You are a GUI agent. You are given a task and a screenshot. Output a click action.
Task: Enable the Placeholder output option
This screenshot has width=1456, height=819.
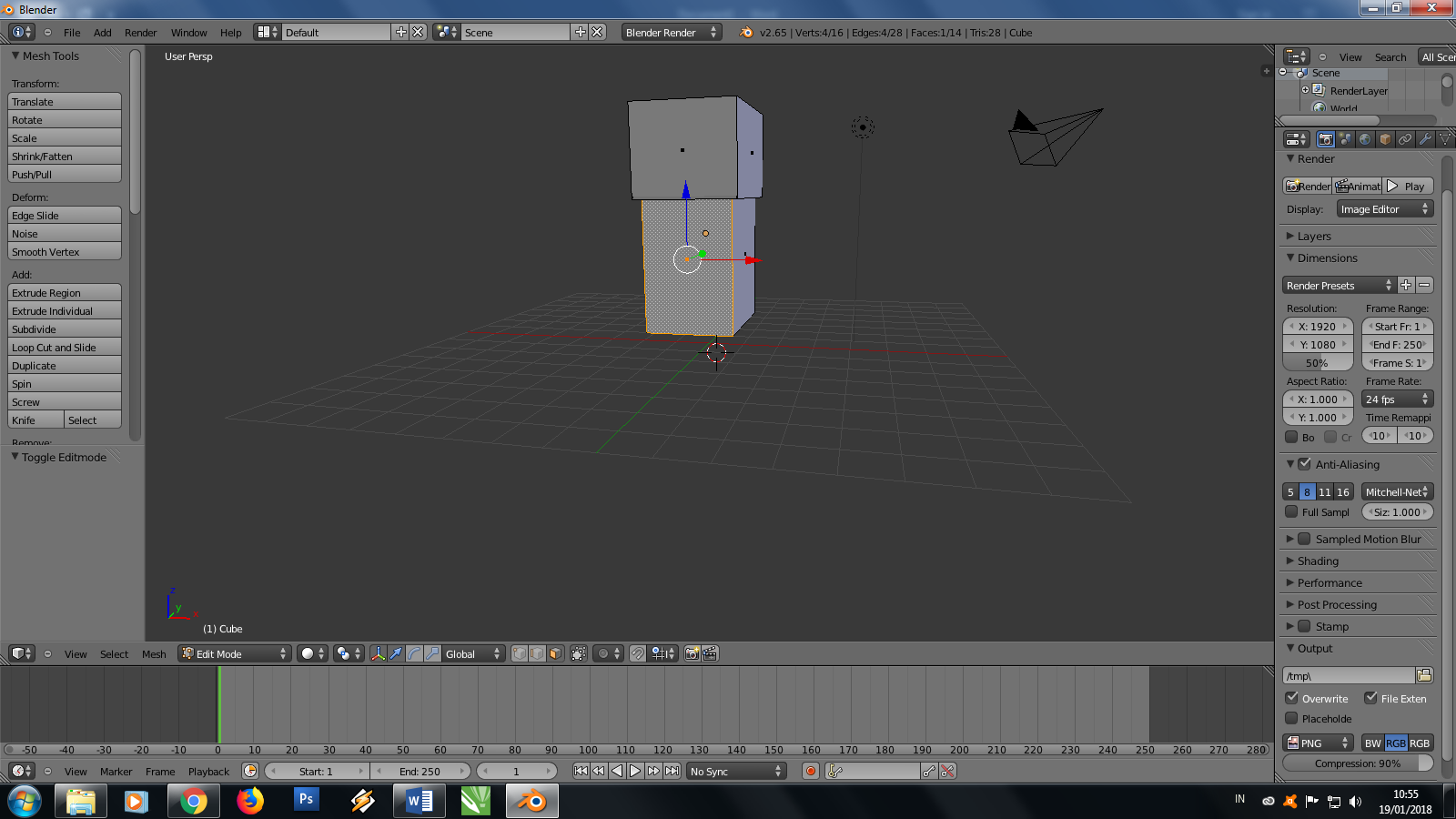click(1293, 718)
